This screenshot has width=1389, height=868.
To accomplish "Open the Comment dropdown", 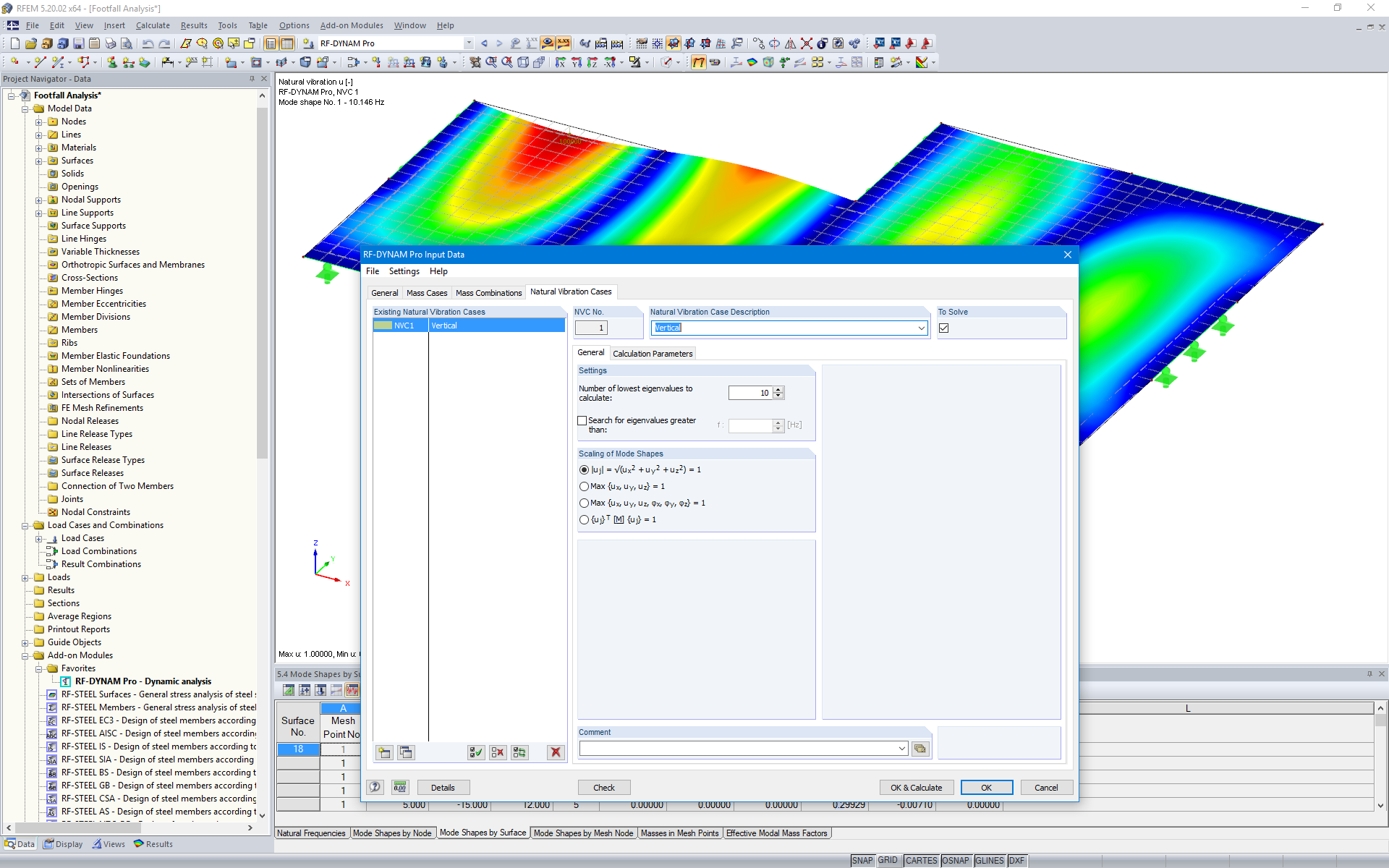I will pyautogui.click(x=901, y=748).
